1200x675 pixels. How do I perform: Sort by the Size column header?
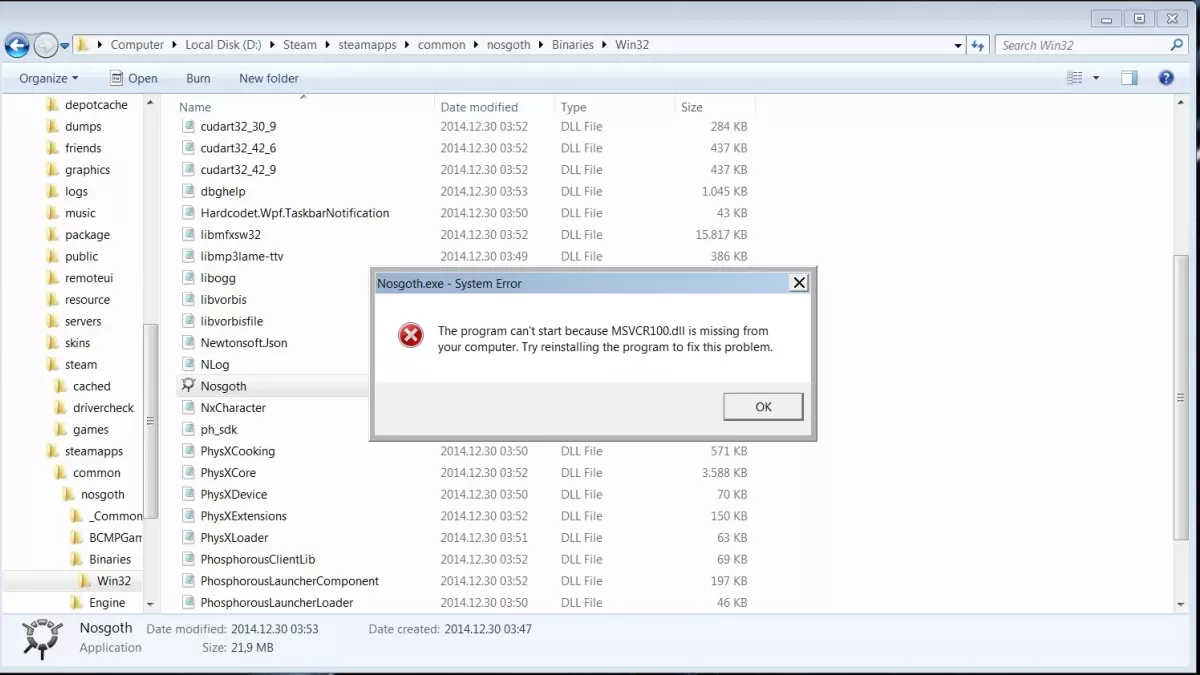pyautogui.click(x=692, y=107)
